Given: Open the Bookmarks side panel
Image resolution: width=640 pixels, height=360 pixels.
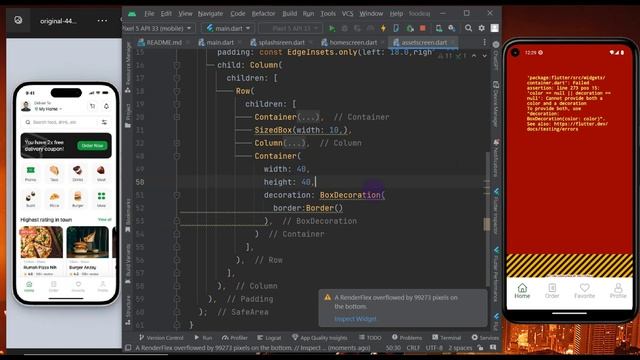Looking at the screenshot, I should (128, 216).
